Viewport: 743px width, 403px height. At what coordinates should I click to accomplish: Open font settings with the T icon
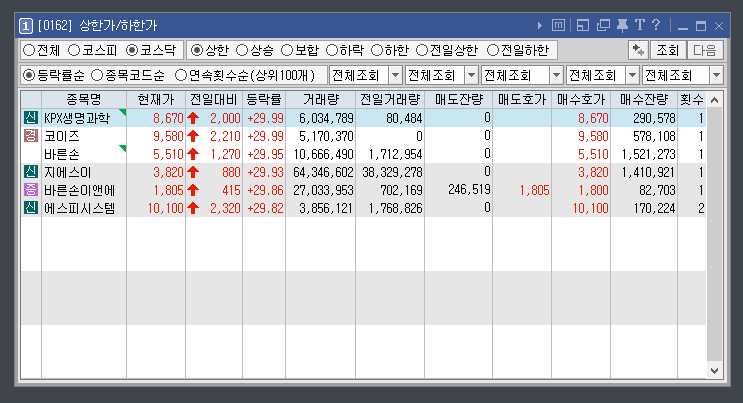coord(640,25)
